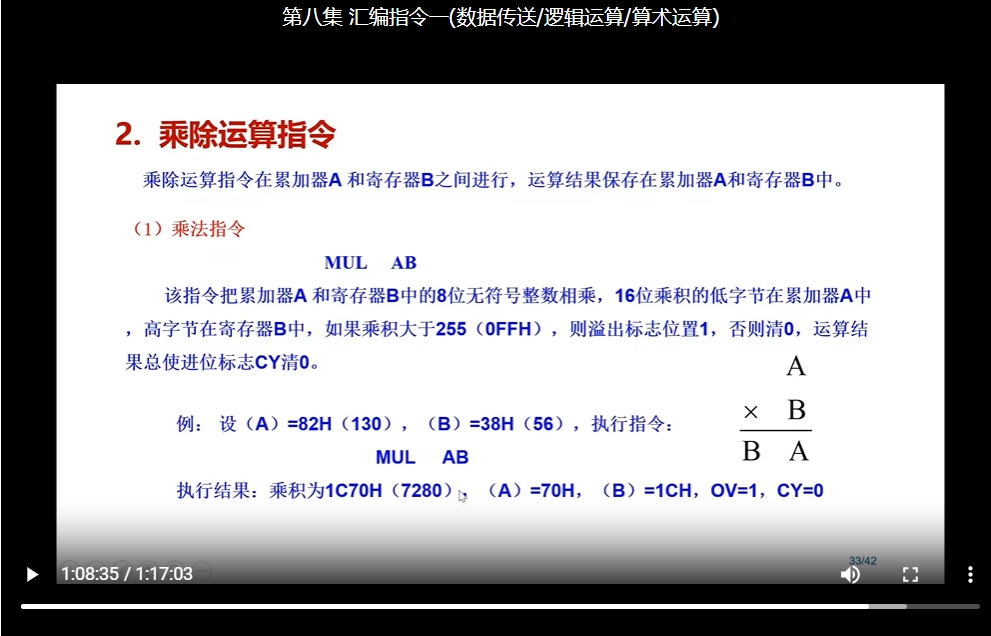Viewport: 991px width, 636px height.
Task: Click the slide page number 33/42
Action: click(862, 561)
